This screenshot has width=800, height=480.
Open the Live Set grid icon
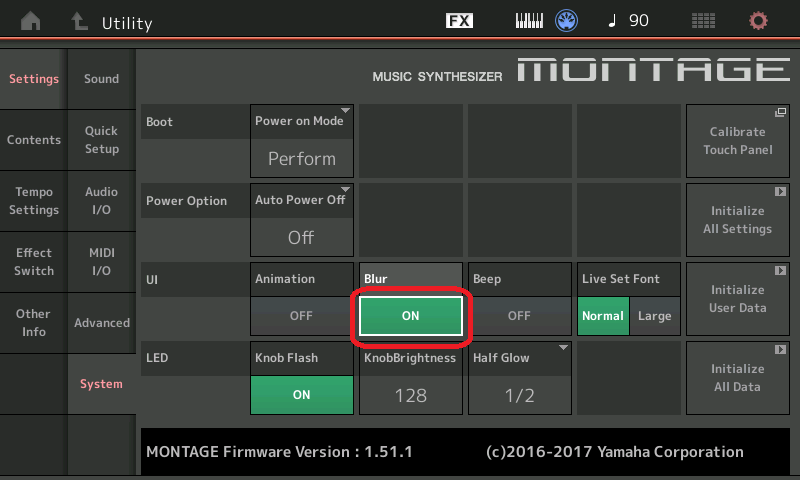704,21
